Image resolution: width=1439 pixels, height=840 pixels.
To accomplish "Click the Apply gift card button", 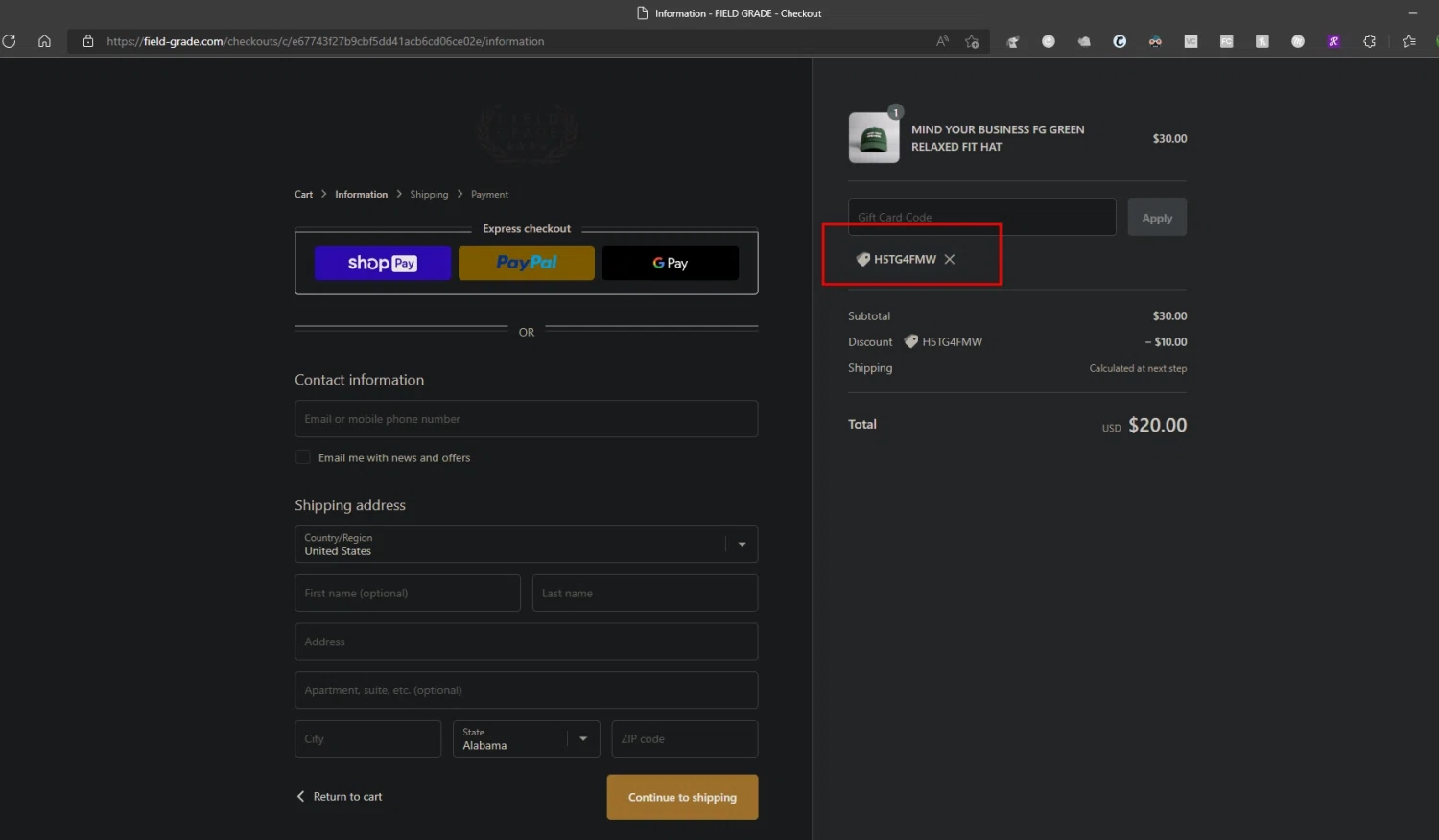I will coord(1157,218).
